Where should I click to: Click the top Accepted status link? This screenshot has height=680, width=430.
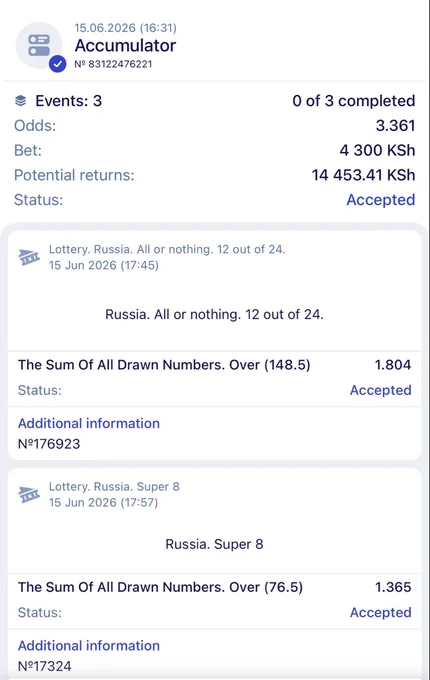(381, 200)
